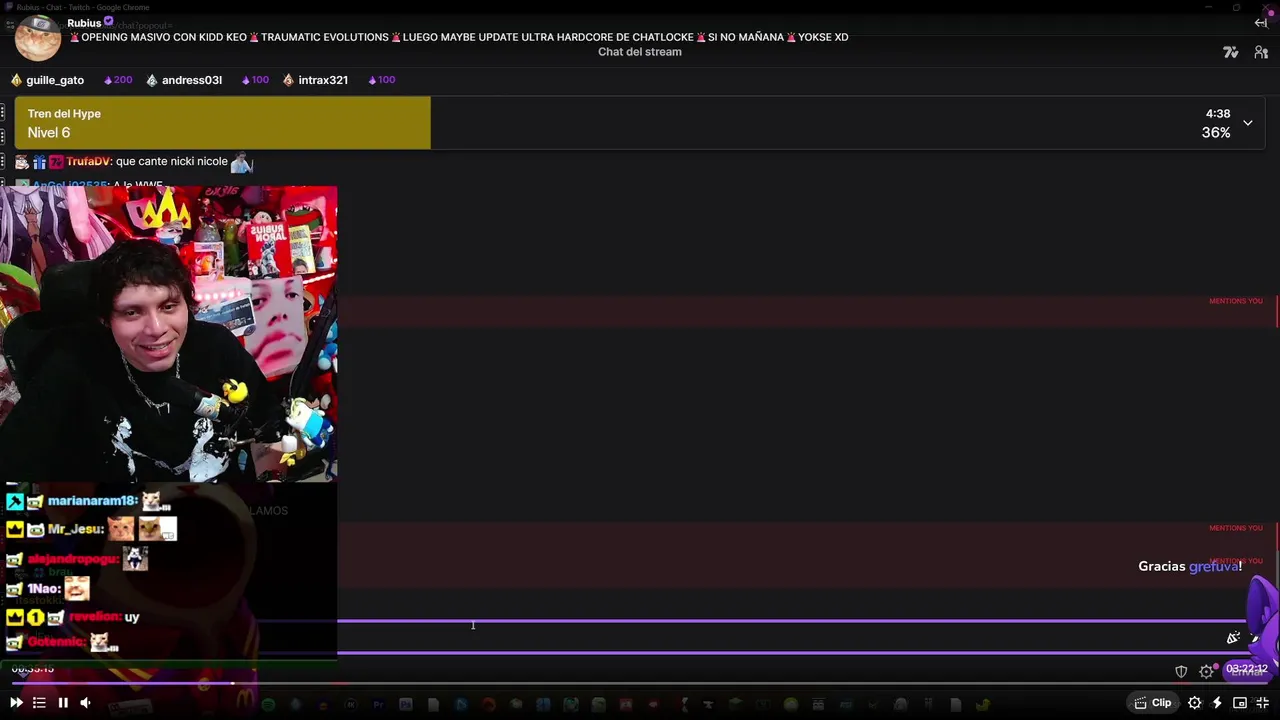Click the elapsed time 00:33:13
Viewport: 1280px width, 720px height.
click(33, 669)
